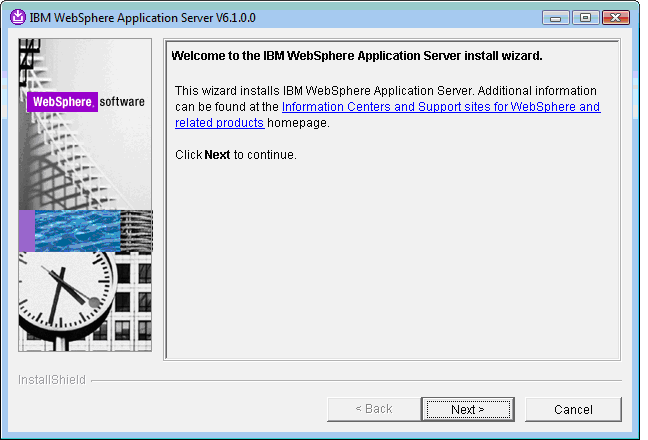This screenshot has width=648, height=440.
Task: Open the Information Centers and Support sites link
Action: [x=387, y=114]
